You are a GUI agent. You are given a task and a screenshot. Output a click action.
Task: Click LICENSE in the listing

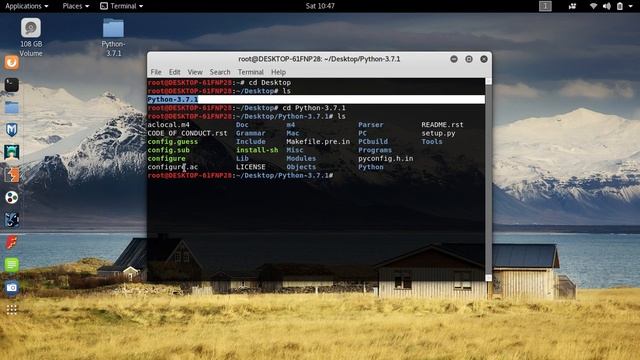[251, 167]
